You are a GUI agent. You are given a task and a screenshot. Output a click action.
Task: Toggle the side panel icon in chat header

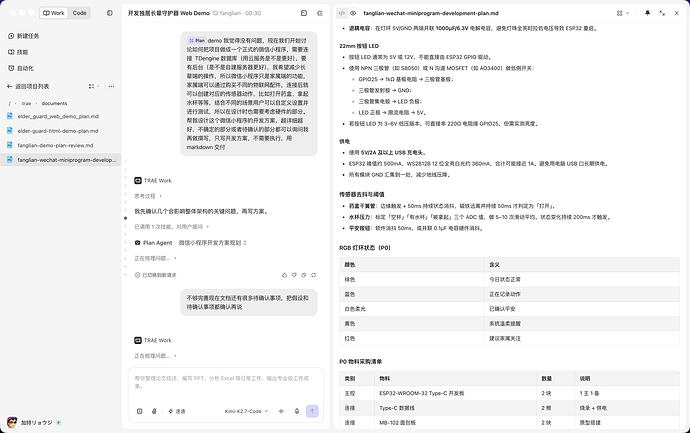coord(320,13)
